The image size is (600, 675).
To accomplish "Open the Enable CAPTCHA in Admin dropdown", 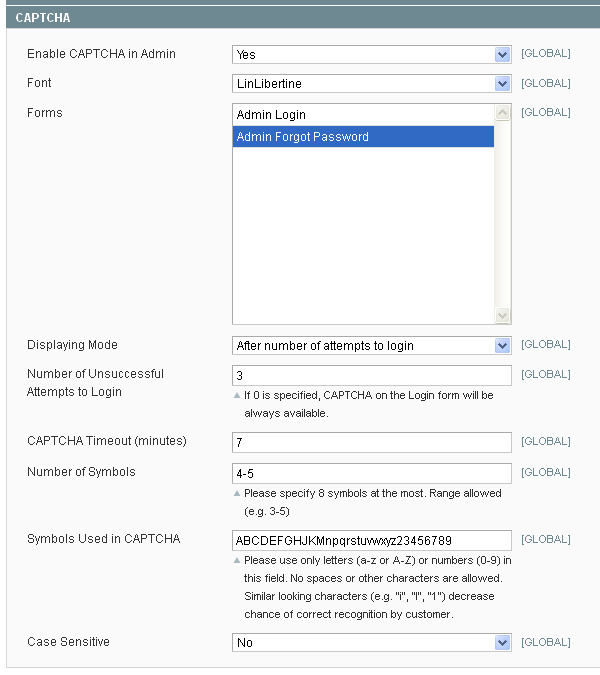I will [x=371, y=54].
